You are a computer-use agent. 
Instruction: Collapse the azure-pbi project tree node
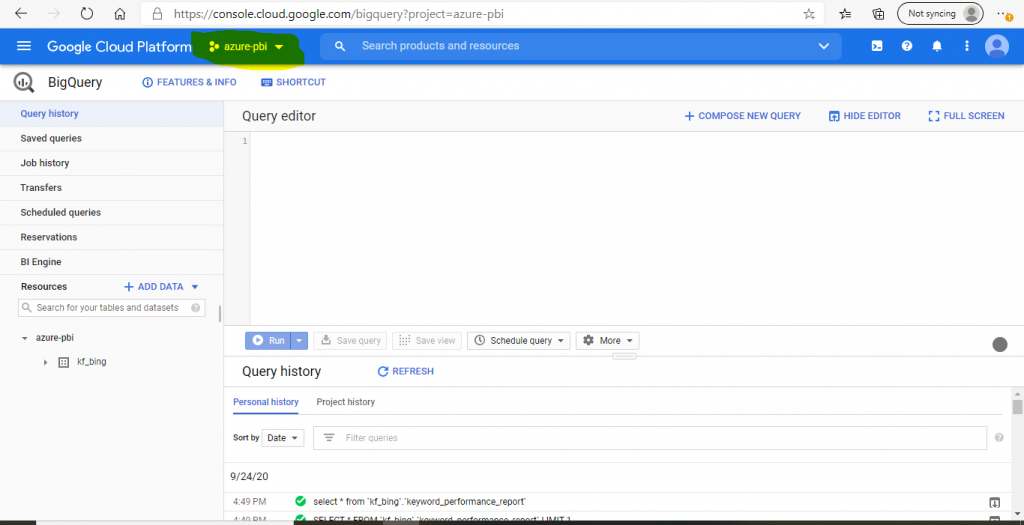25,338
